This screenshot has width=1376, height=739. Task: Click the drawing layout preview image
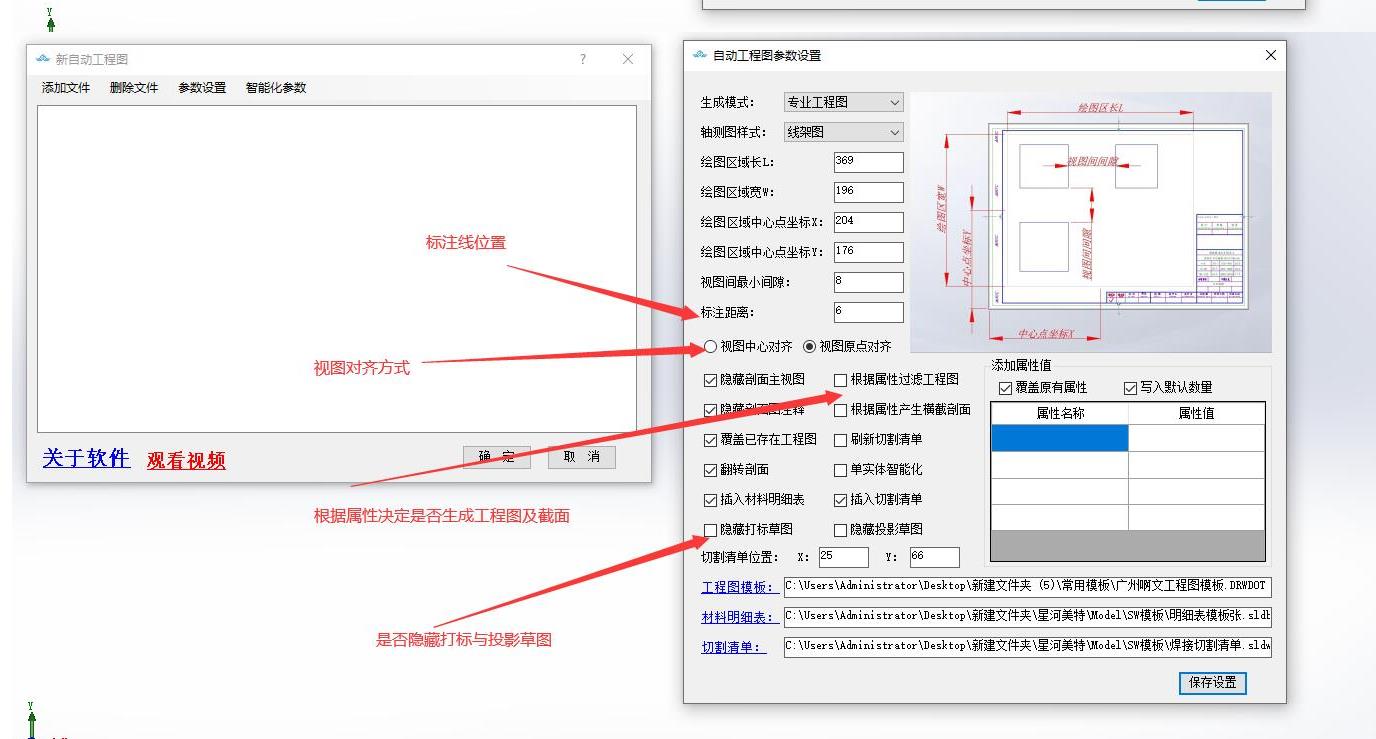(1090, 222)
